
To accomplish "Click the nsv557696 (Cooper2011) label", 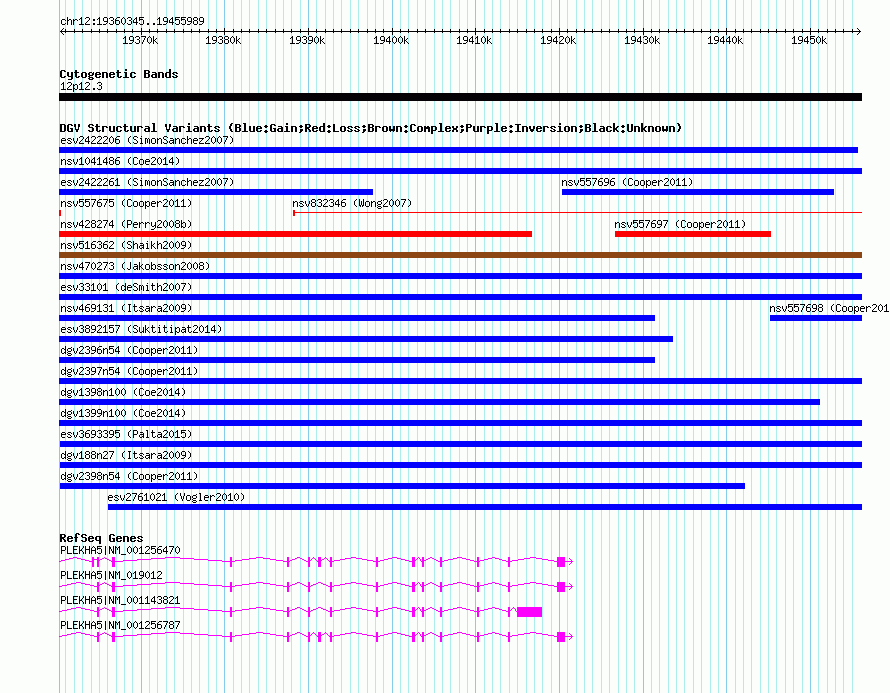I will 627,182.
